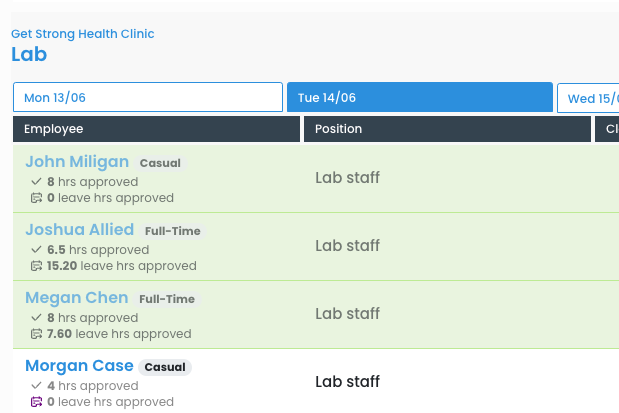The height and width of the screenshot is (413, 619).
Task: Click Morgan Case's purple leave calendar icon
Action: click(x=36, y=402)
